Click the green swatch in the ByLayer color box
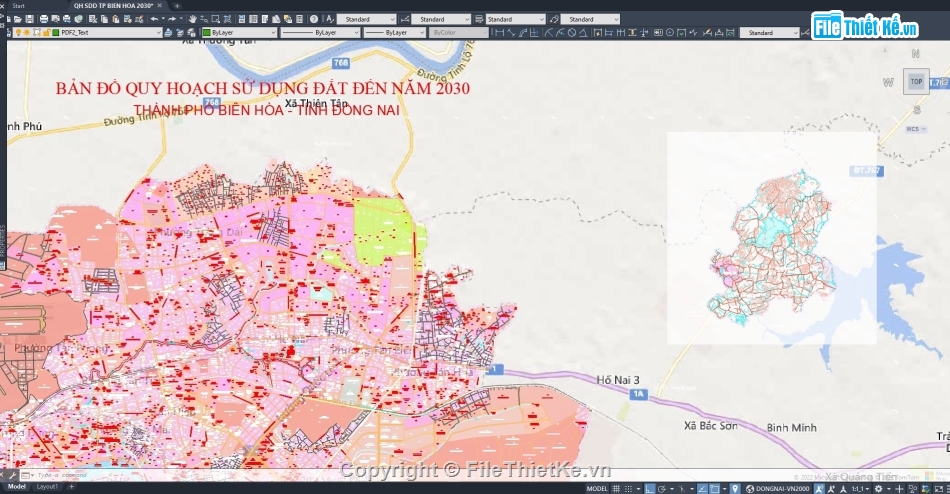Image resolution: width=950 pixels, height=494 pixels. pyautogui.click(x=207, y=33)
